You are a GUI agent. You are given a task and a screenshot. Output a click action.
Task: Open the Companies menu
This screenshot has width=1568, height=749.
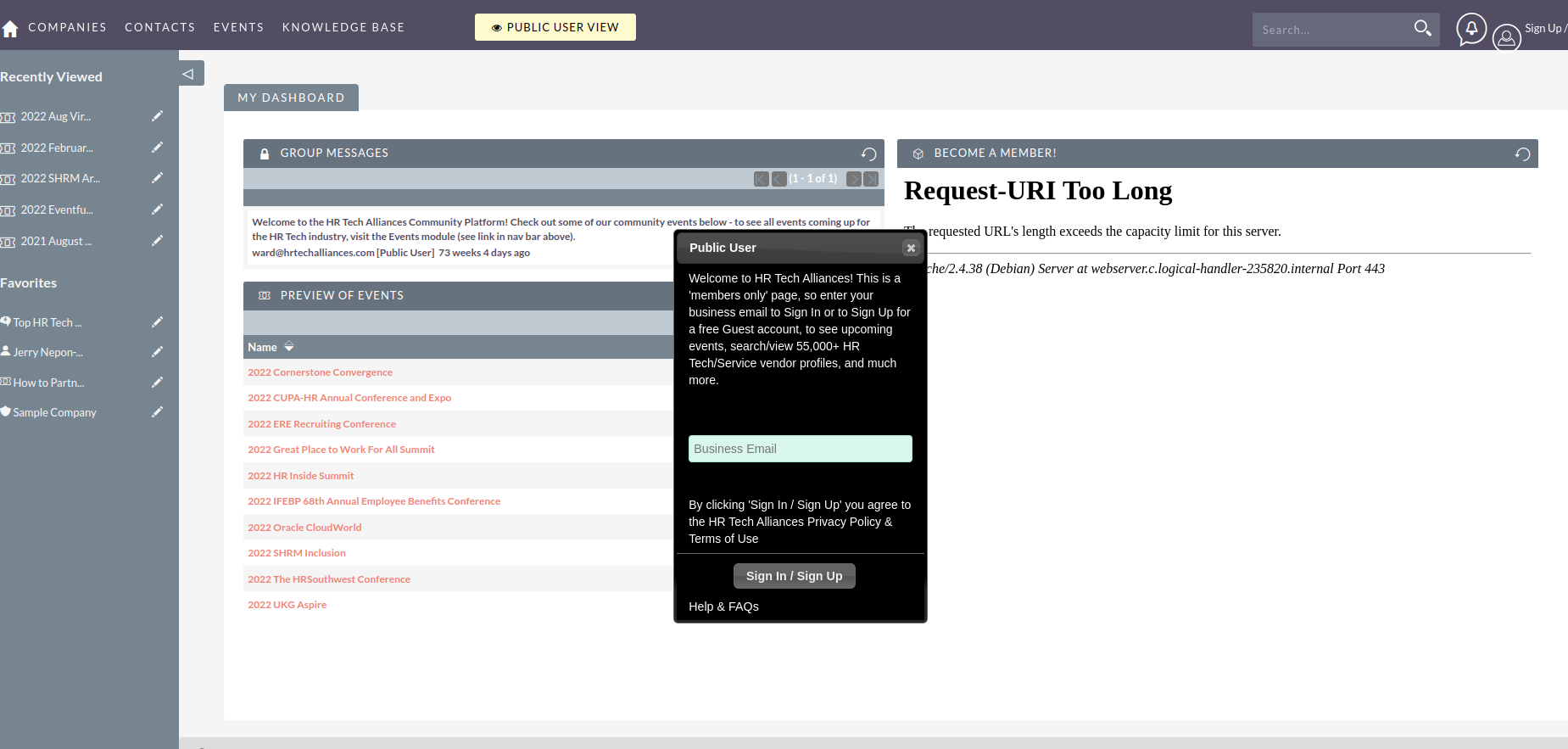67,27
